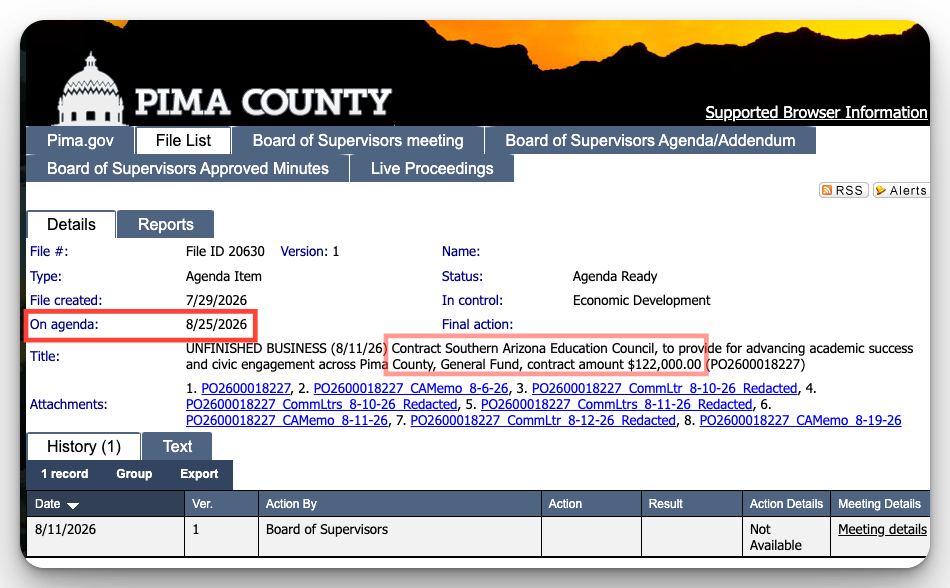
Task: Open the Pima.gov tab
Action: point(80,140)
